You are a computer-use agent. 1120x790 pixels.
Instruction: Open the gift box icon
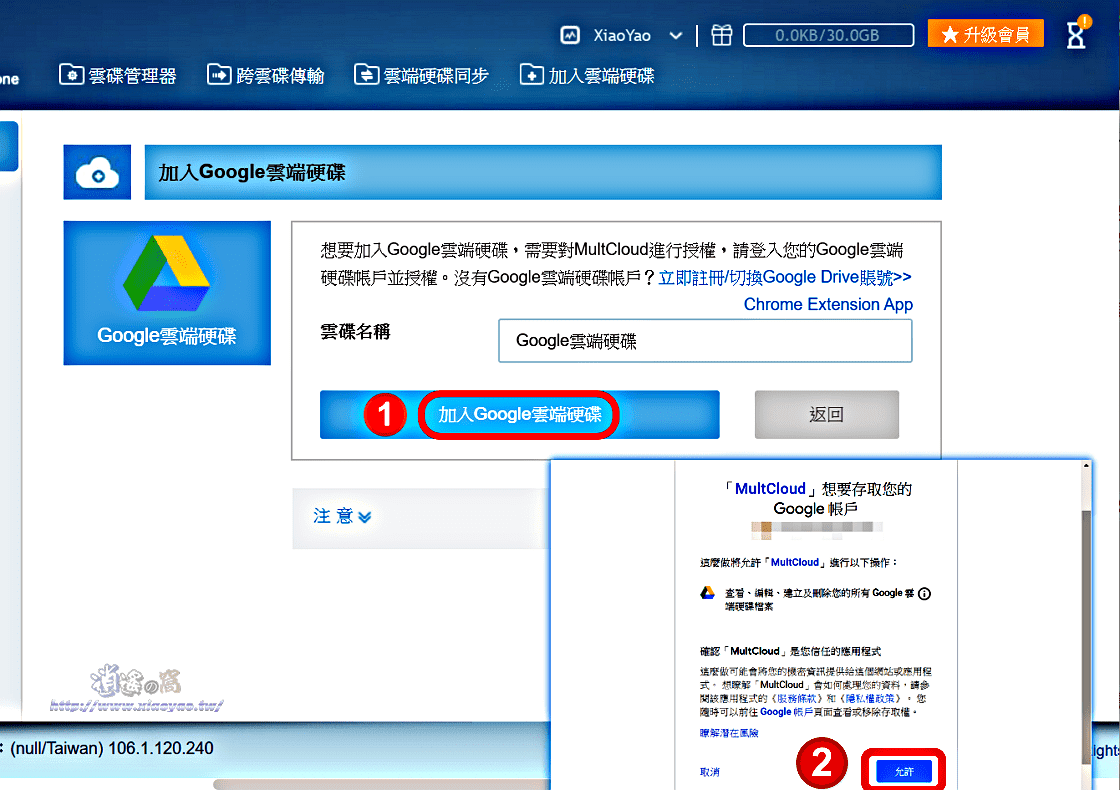[x=721, y=35]
